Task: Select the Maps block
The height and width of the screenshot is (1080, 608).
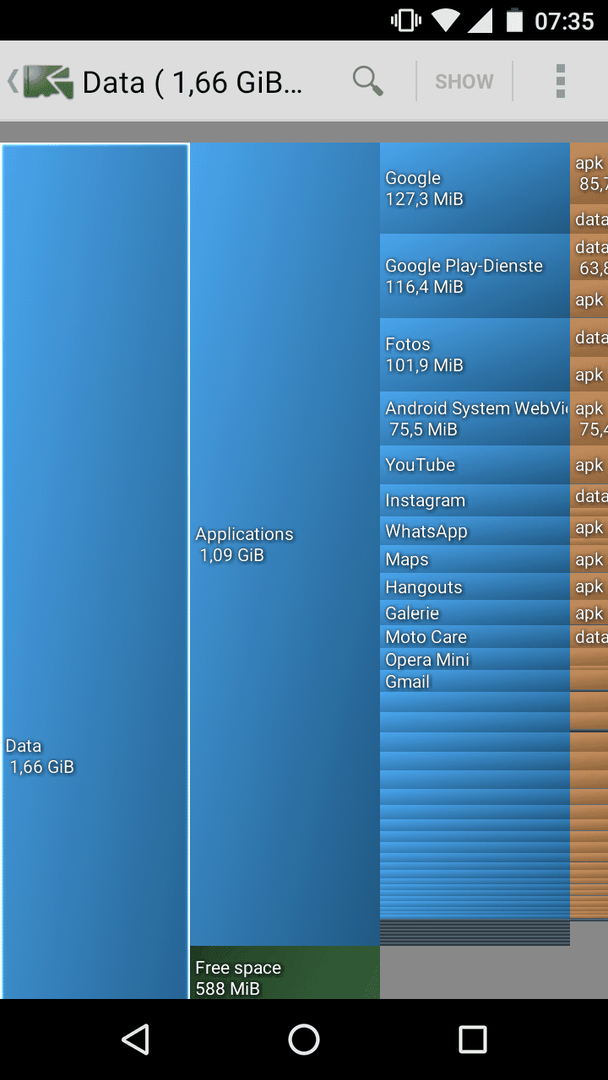Action: point(474,559)
